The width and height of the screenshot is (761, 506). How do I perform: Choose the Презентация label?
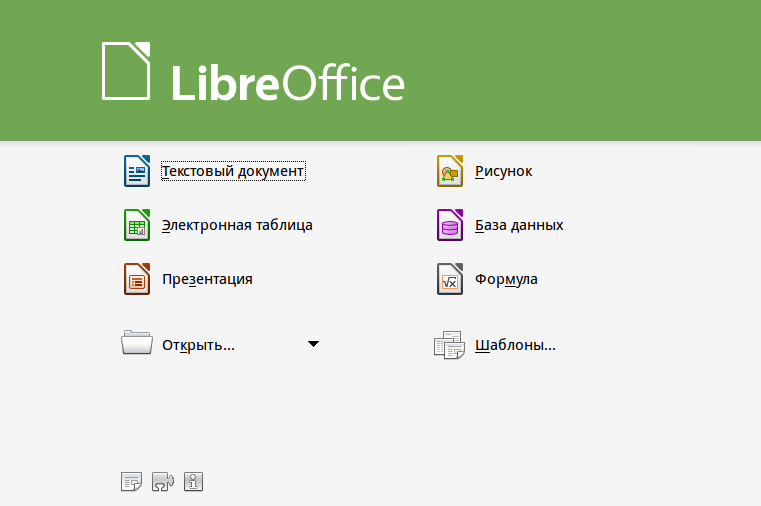[207, 279]
